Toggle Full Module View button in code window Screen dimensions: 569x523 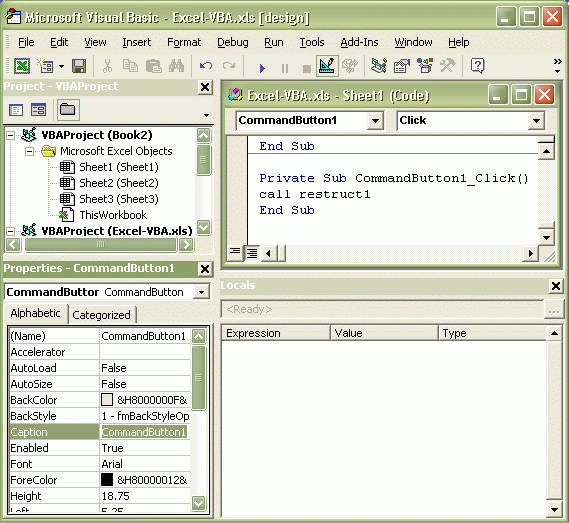251,253
